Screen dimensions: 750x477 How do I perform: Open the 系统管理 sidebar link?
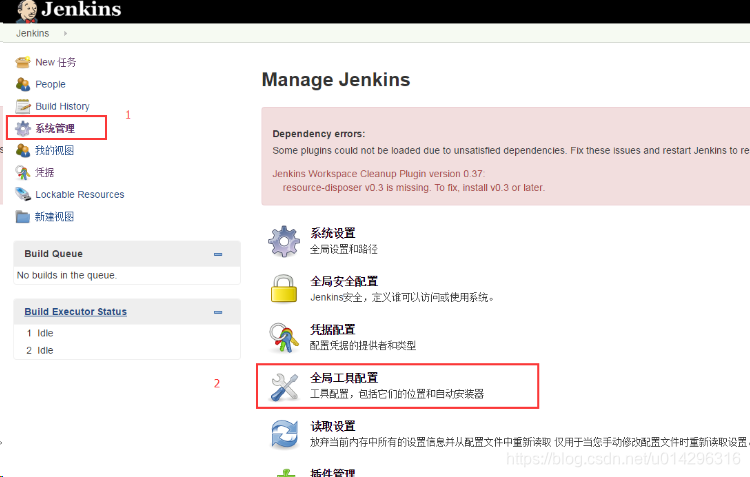[55, 128]
